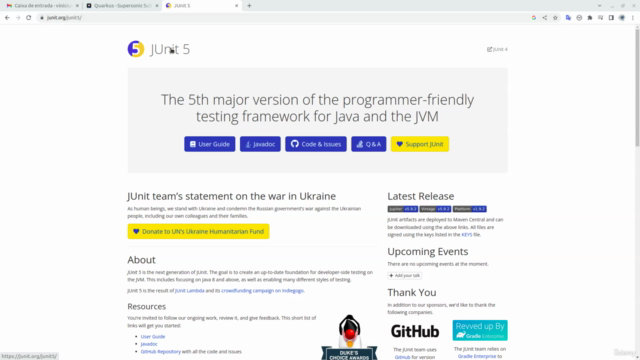Click the browser forward arrow
This screenshot has height=360, width=640.
click(18, 18)
